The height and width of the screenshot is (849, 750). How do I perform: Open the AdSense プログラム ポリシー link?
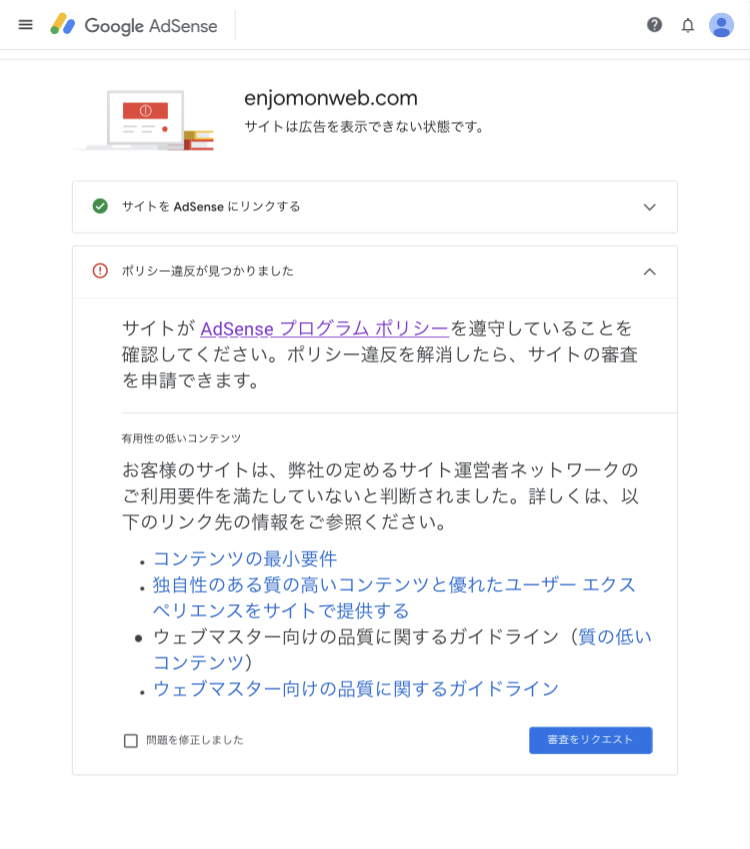[x=324, y=328]
